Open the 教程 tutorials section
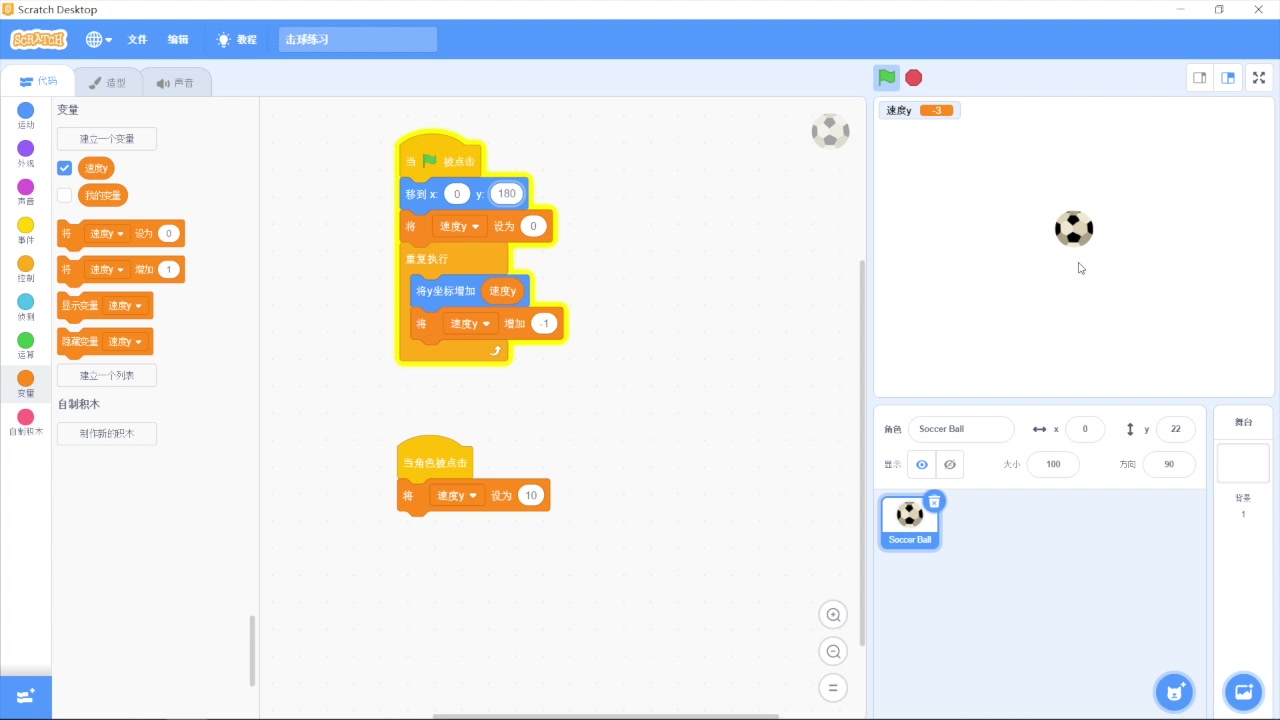The height and width of the screenshot is (720, 1280). coord(238,39)
